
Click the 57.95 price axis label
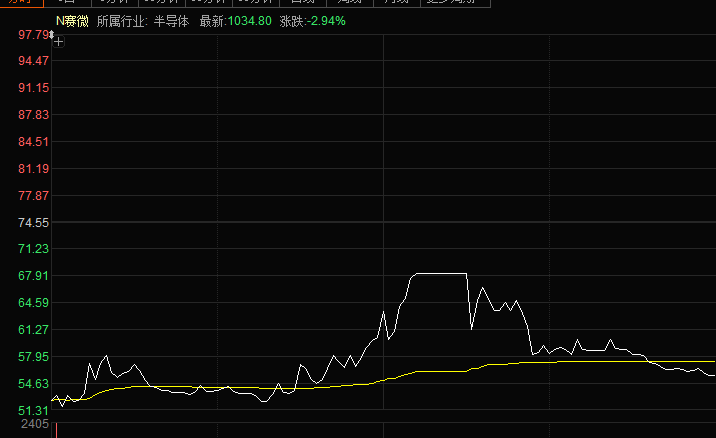tap(34, 357)
